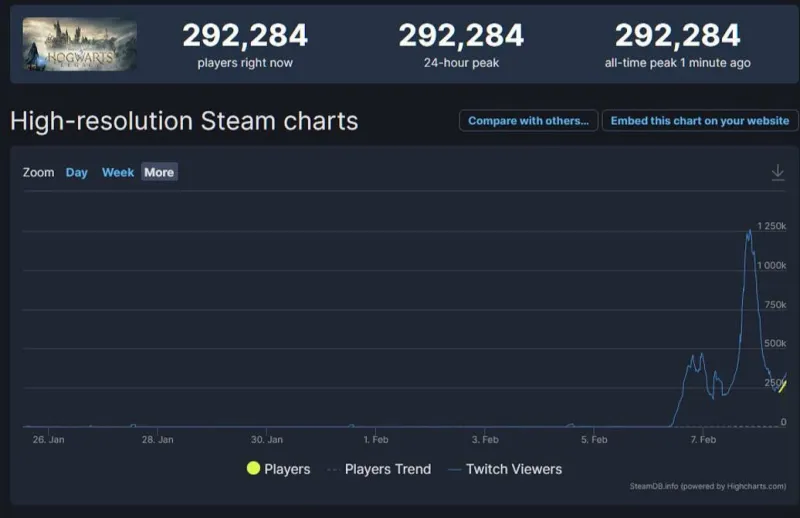The height and width of the screenshot is (518, 800).
Task: Set chart zoom to Week
Action: (118, 172)
